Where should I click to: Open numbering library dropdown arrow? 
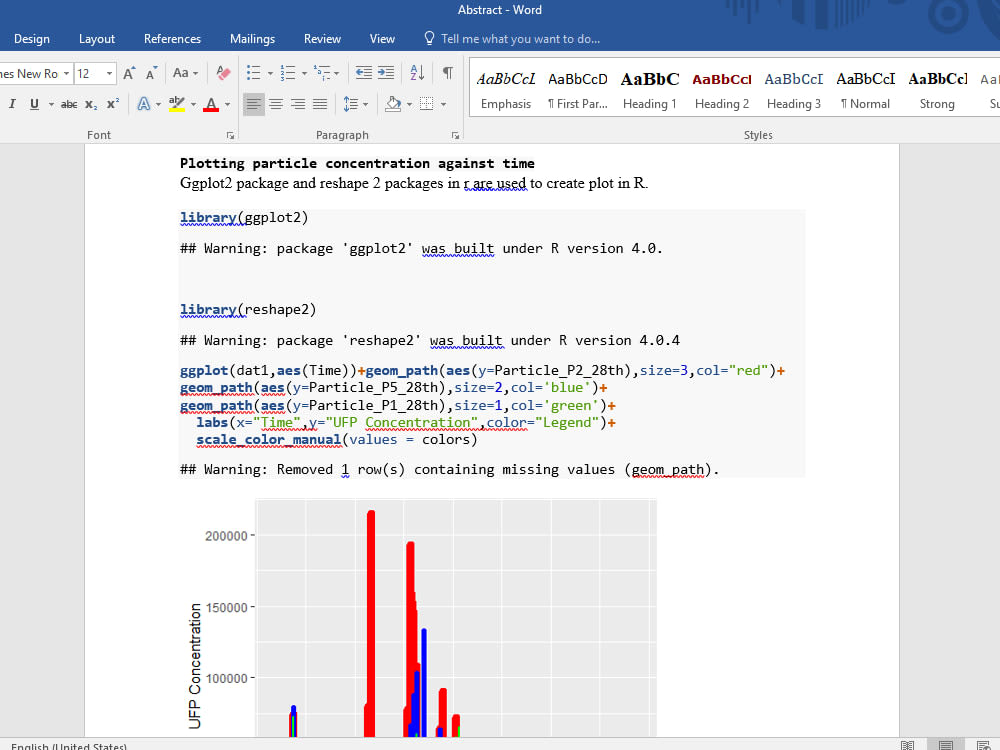click(304, 73)
